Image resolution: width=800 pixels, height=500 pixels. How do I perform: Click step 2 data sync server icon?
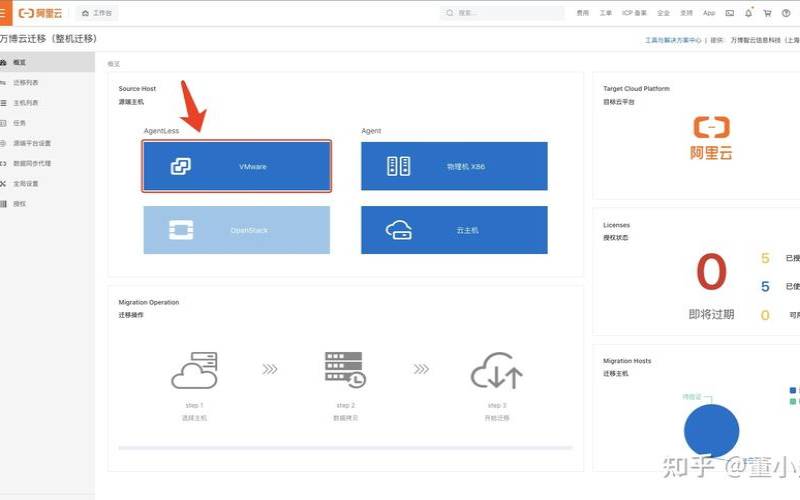[345, 370]
